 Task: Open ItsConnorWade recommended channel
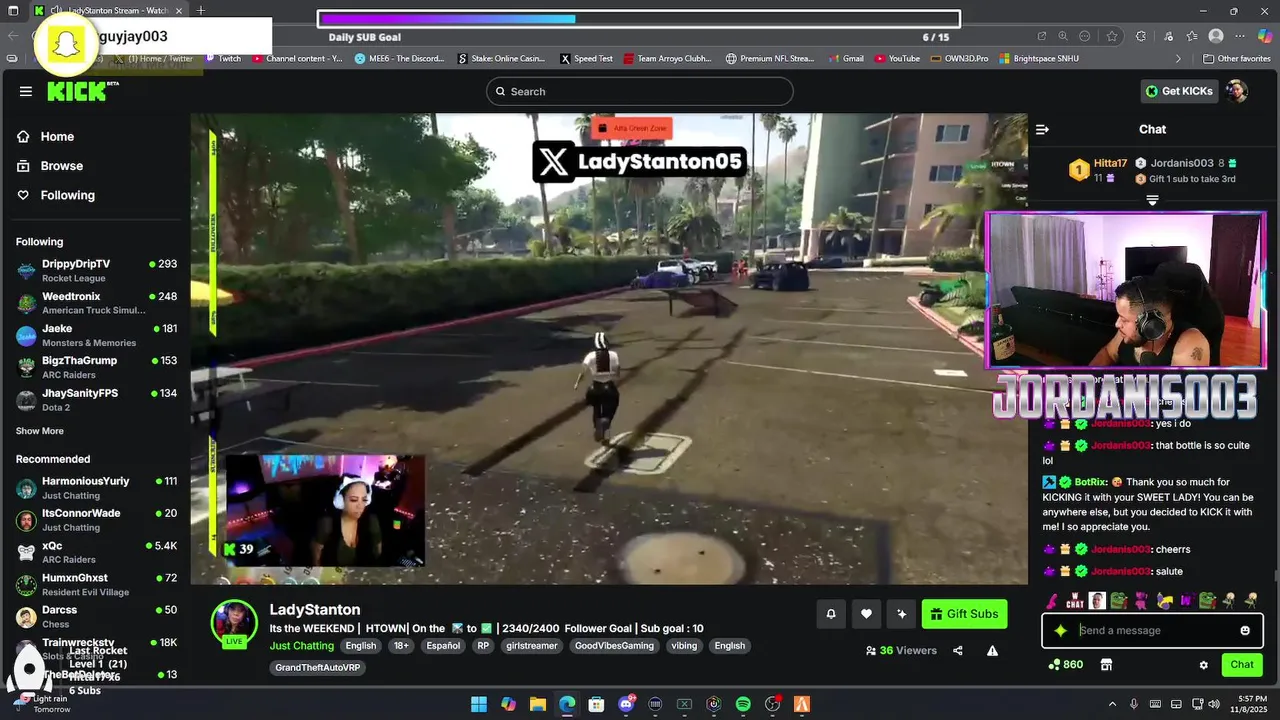coord(96,520)
